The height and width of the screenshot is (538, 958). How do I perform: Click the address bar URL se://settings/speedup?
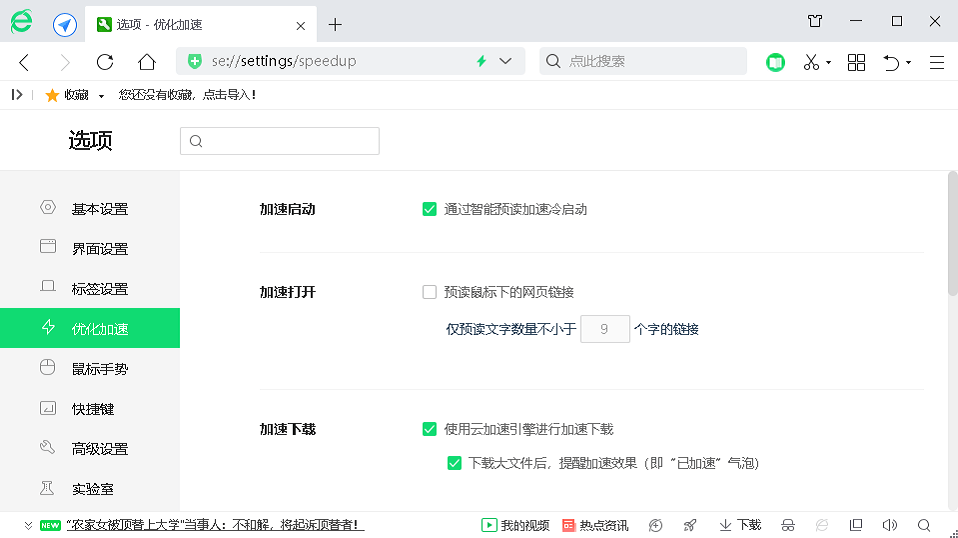coord(284,61)
